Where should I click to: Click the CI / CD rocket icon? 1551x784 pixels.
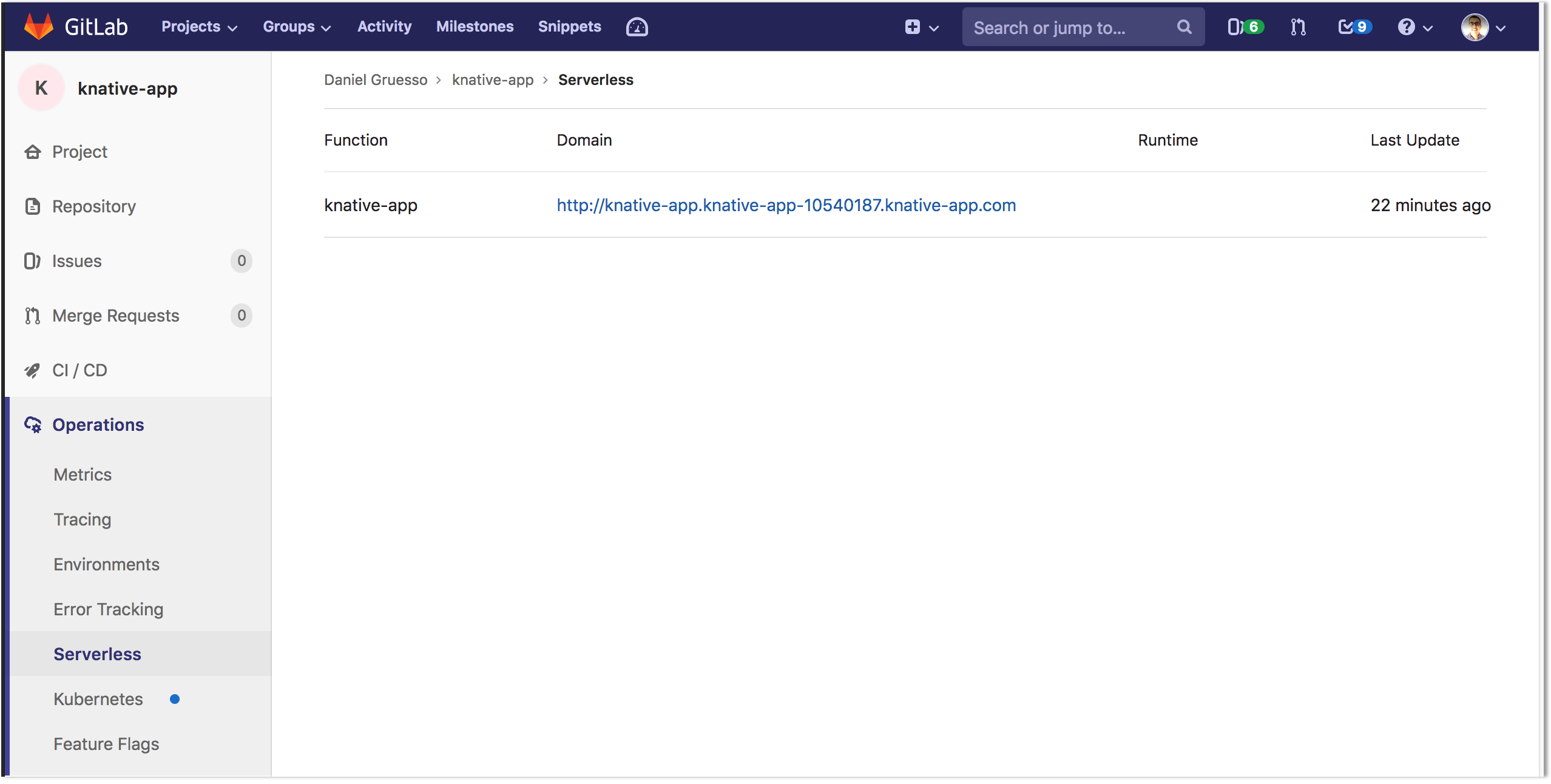coord(32,370)
